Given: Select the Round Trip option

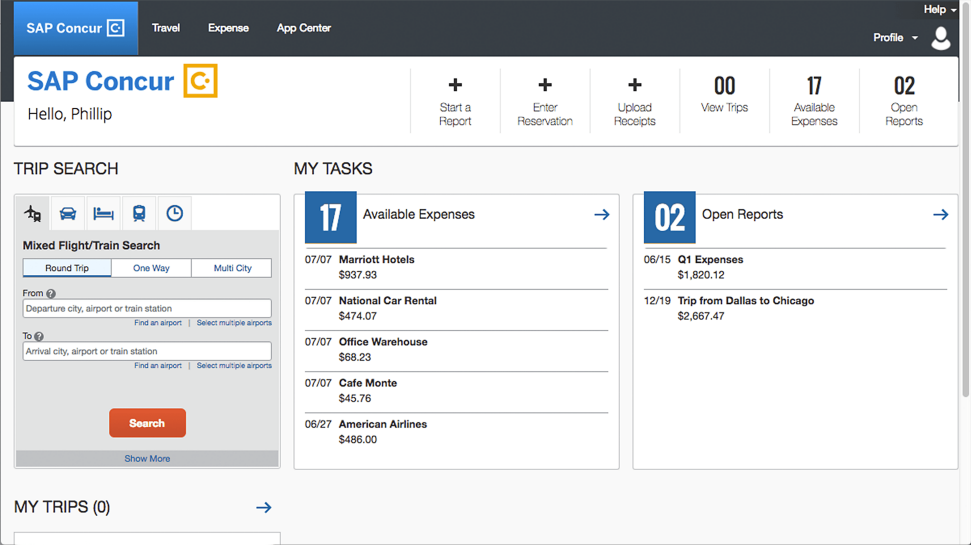Looking at the screenshot, I should pyautogui.click(x=67, y=268).
